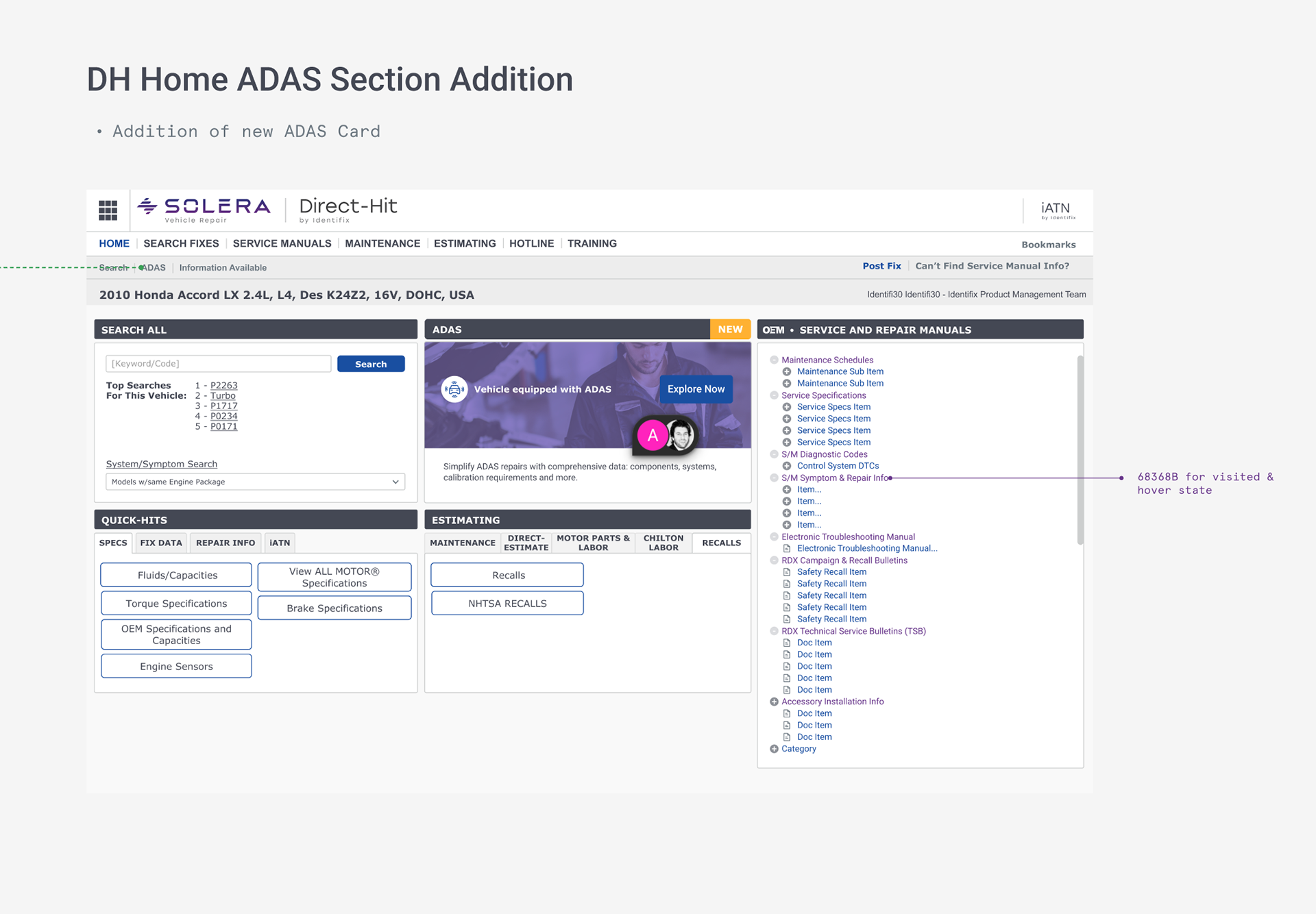Open the Models w/same Engine Package dropdown
This screenshot has height=914, width=1316.
tap(255, 482)
